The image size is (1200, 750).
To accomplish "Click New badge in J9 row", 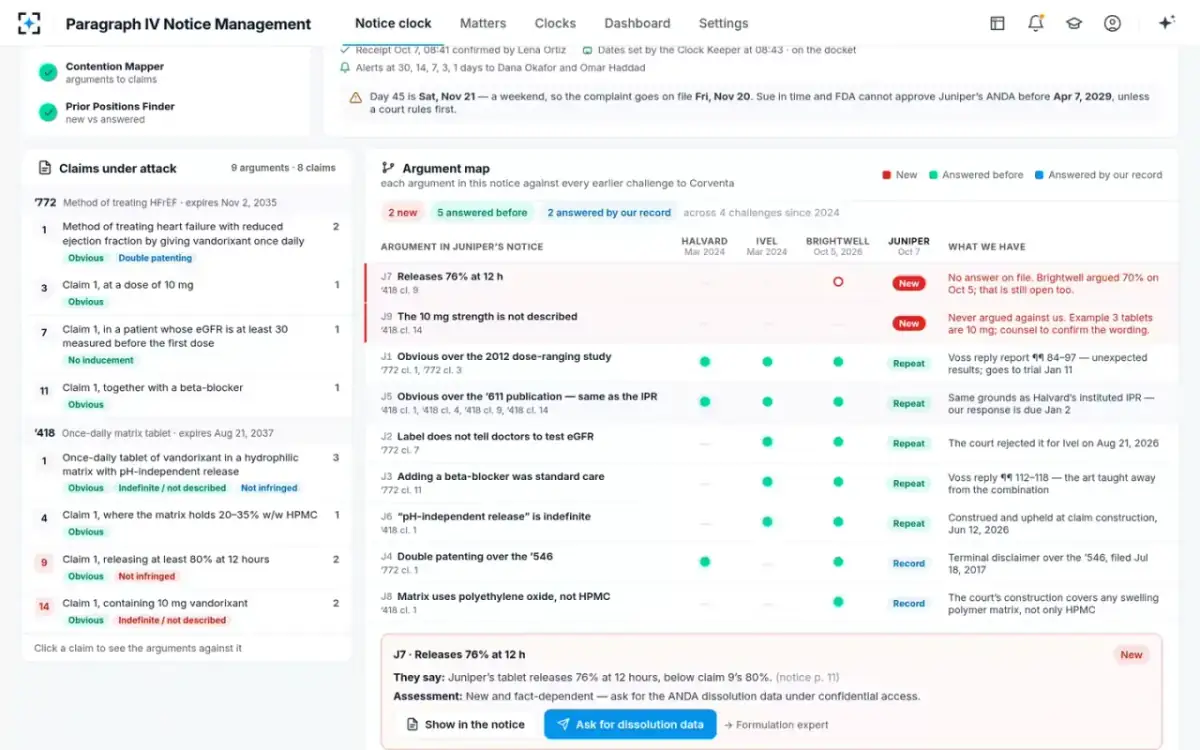I will pyautogui.click(x=908, y=323).
